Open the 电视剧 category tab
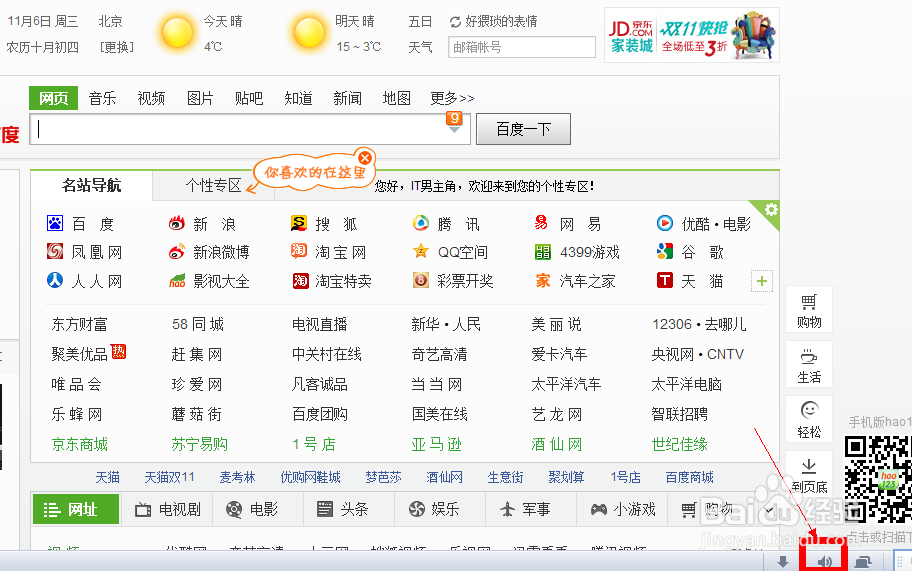Screen dimensions: 912x571 [168, 510]
